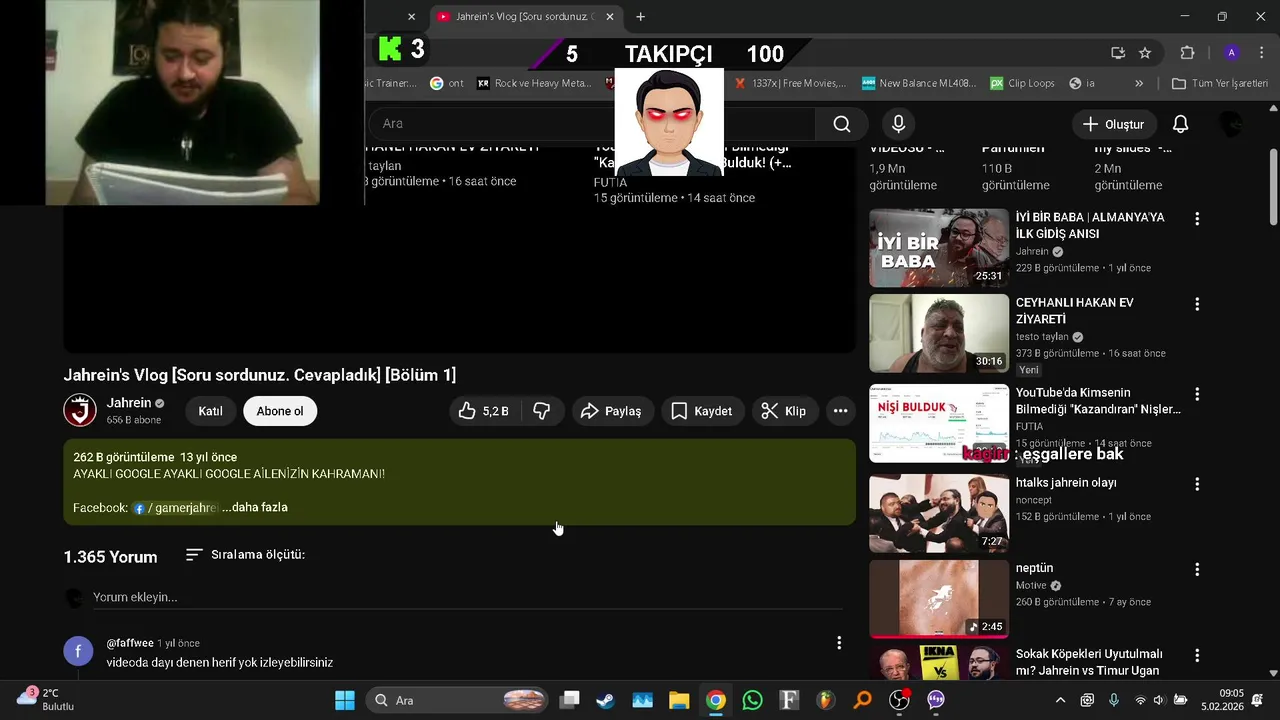Start voice search with the microphone
Screen dimensions: 1280x720
[x=898, y=124]
